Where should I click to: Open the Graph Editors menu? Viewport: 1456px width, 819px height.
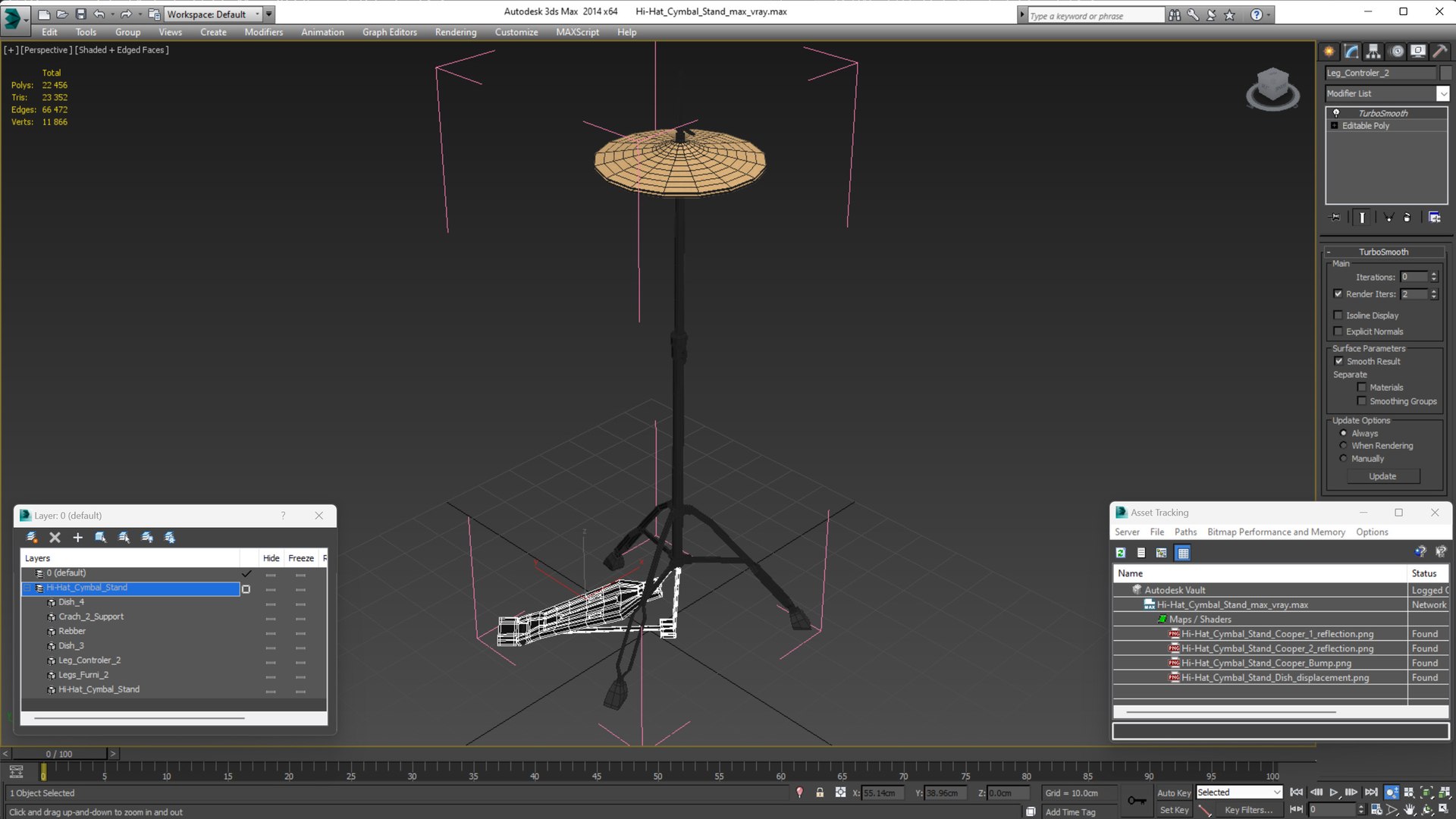point(389,32)
